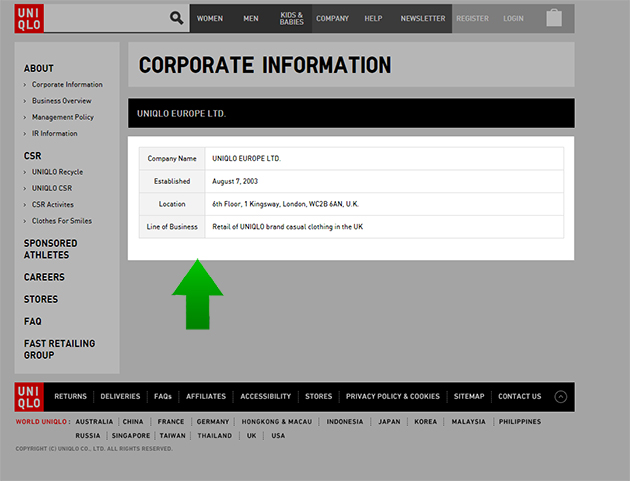Open Clothes For Smiles link

[x=62, y=221]
